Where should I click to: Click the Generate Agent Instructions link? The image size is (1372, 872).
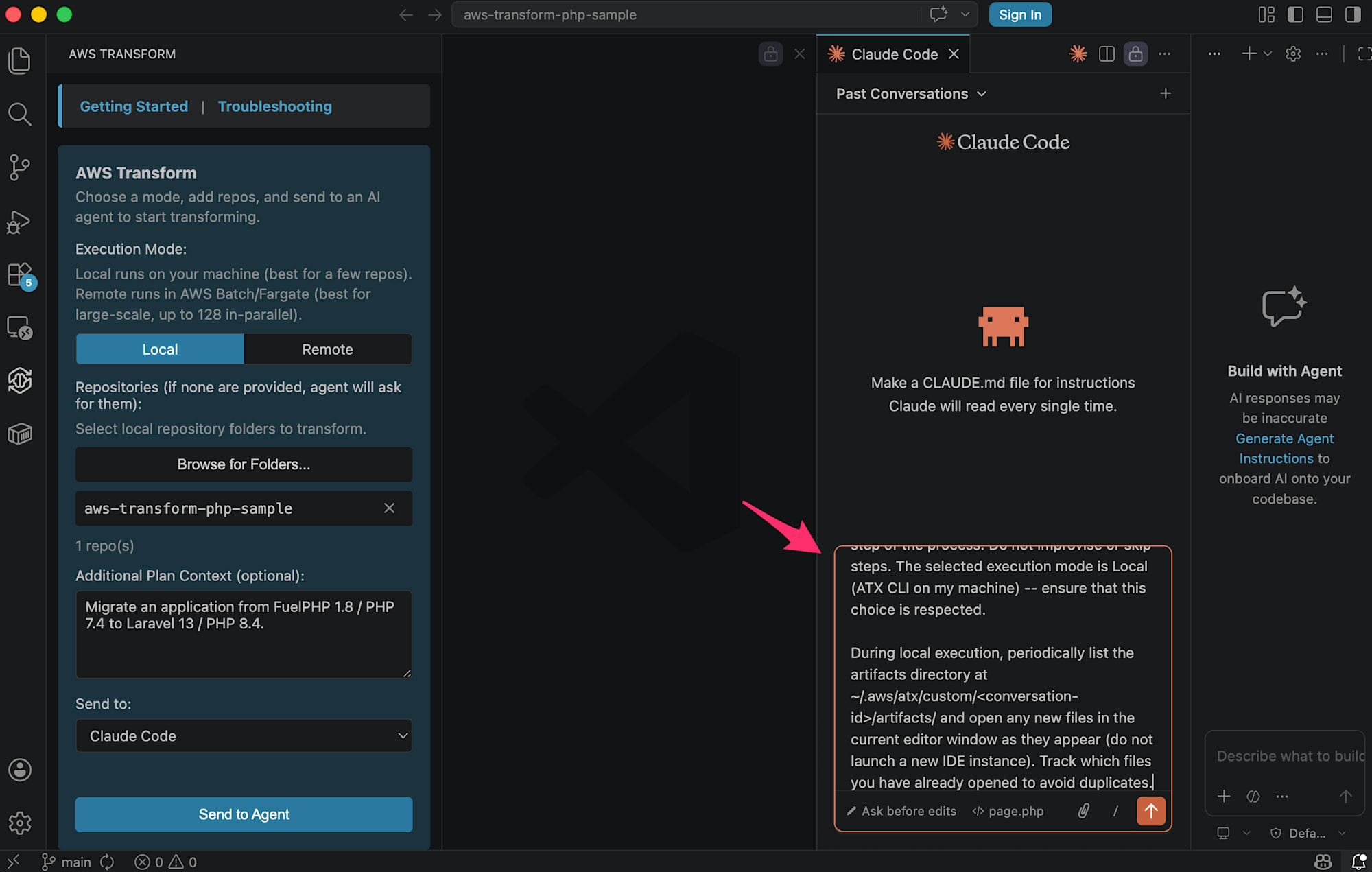1284,438
